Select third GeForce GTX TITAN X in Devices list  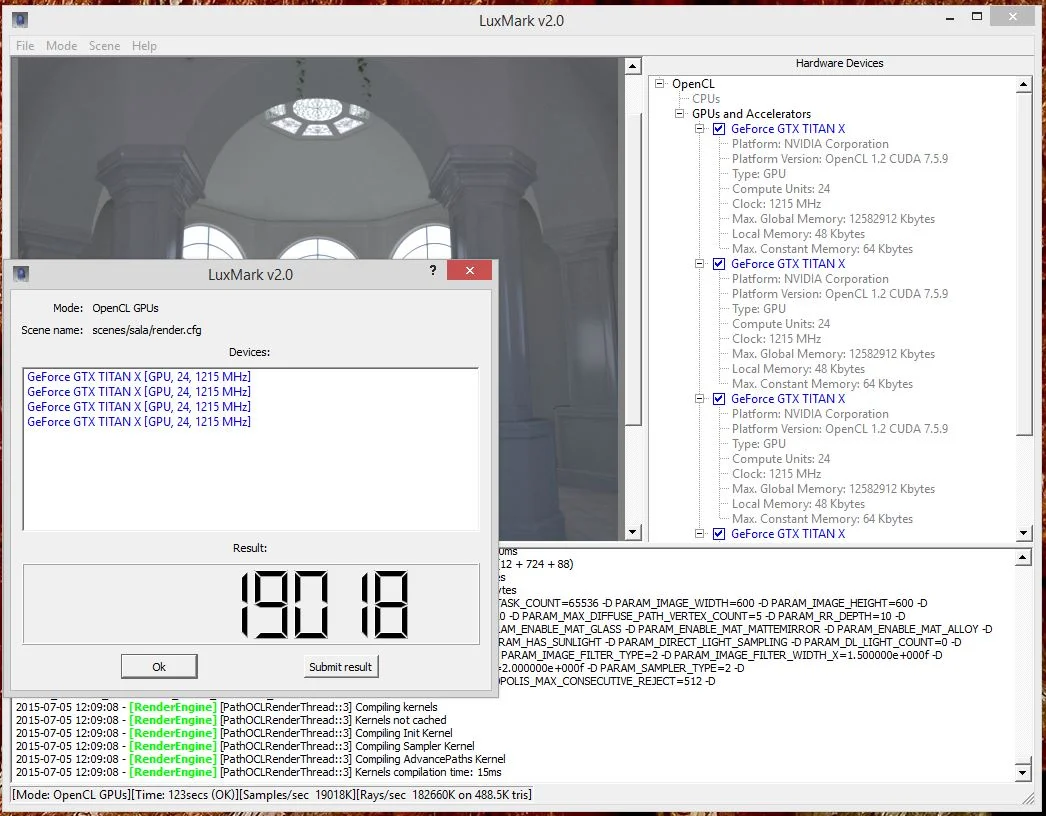[x=139, y=406]
